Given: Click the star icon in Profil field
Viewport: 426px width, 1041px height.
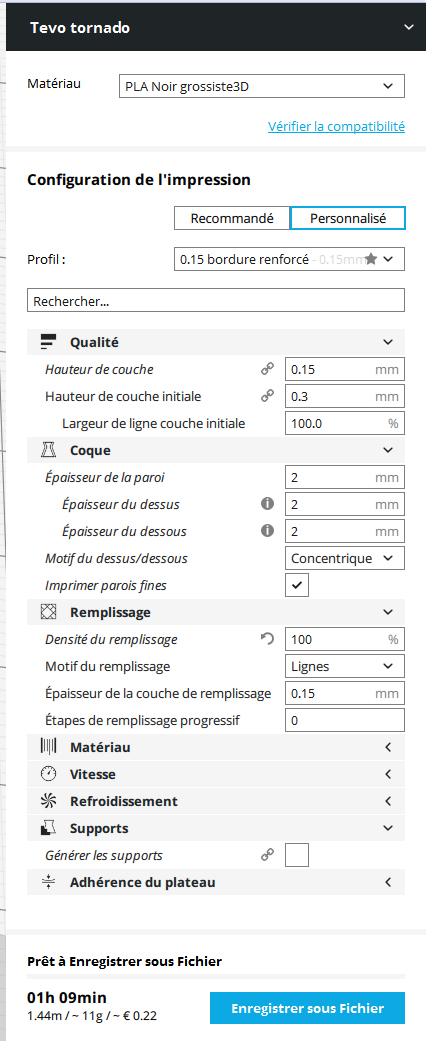Looking at the screenshot, I should pyautogui.click(x=371, y=260).
